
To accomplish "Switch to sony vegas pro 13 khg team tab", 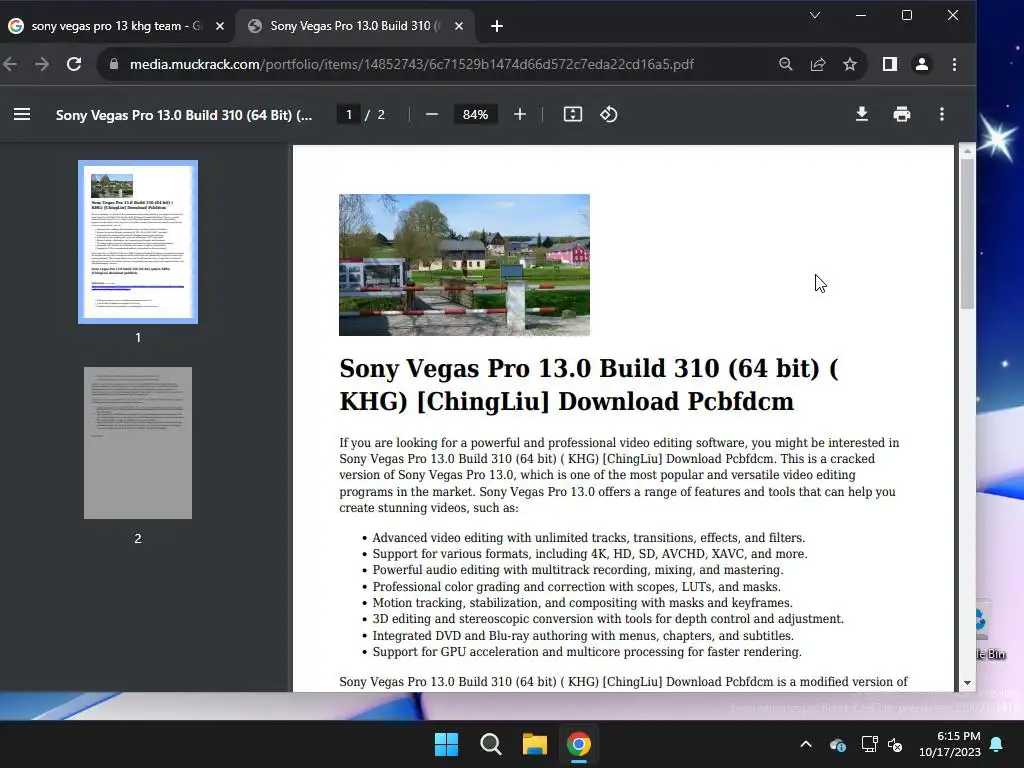I will coord(116,26).
